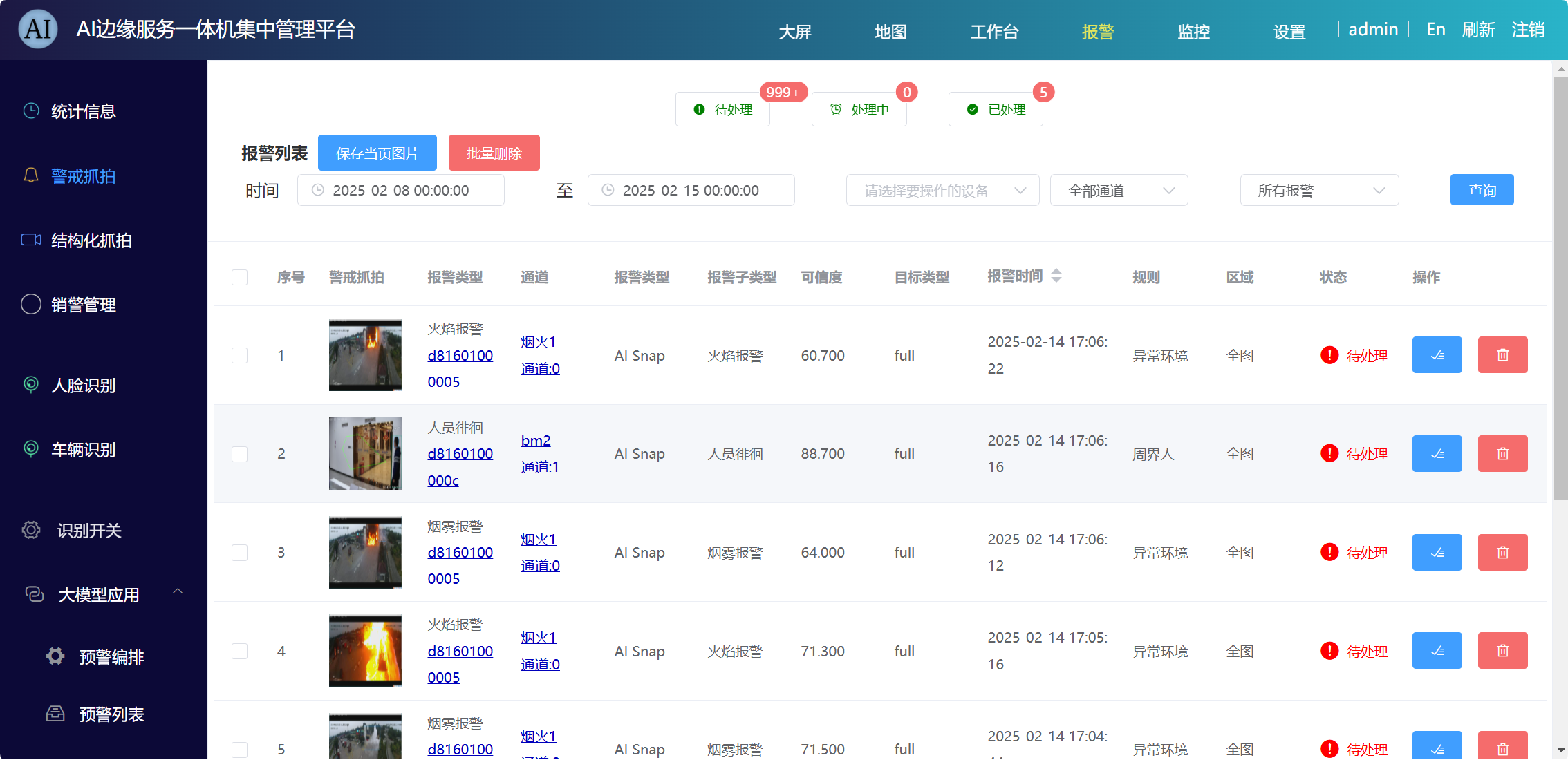Viewport: 1568px width, 760px height.
Task: Toggle the select-all checkbox in table header
Action: (x=239, y=277)
